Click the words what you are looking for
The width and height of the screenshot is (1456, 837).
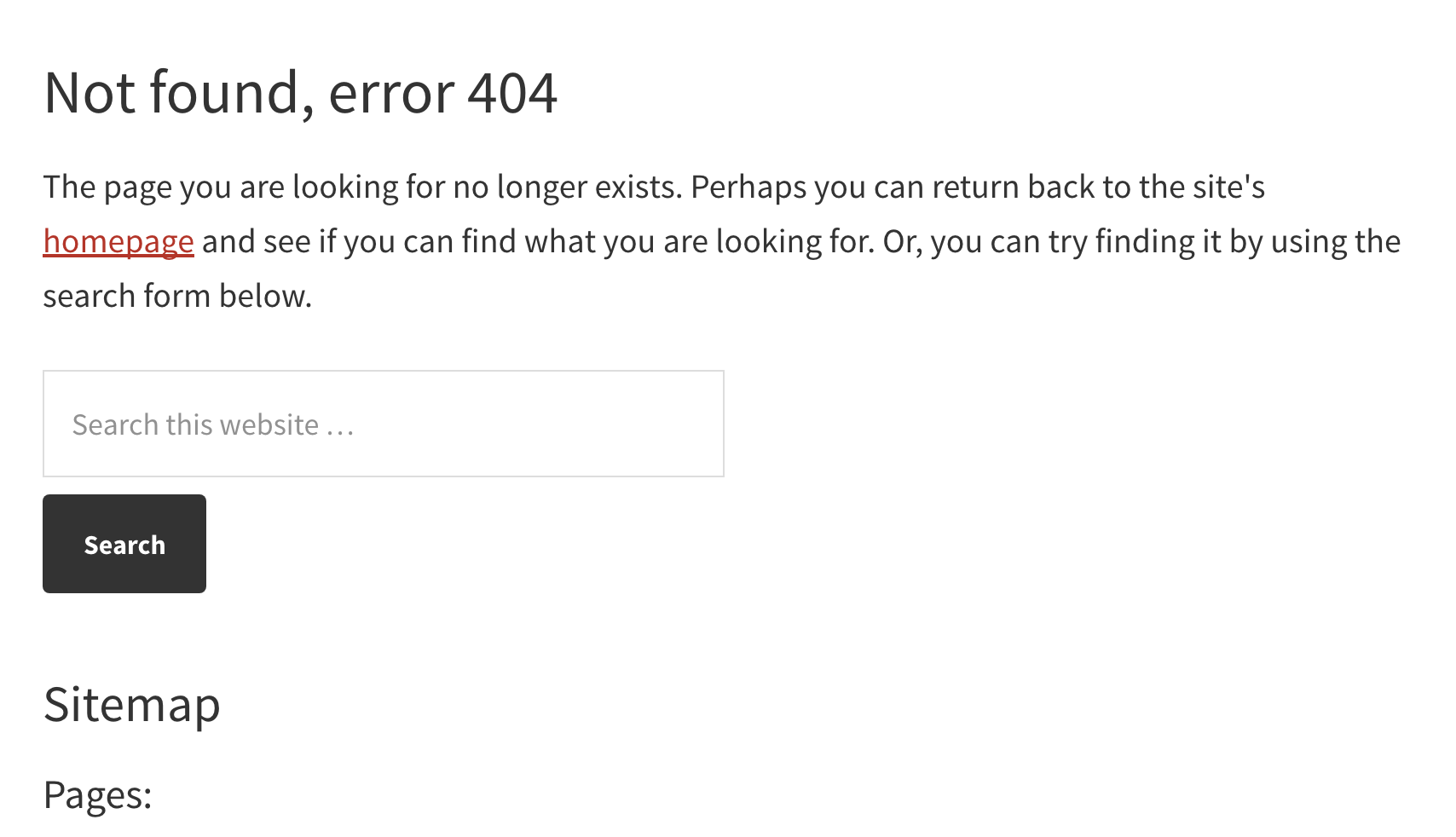pos(700,241)
